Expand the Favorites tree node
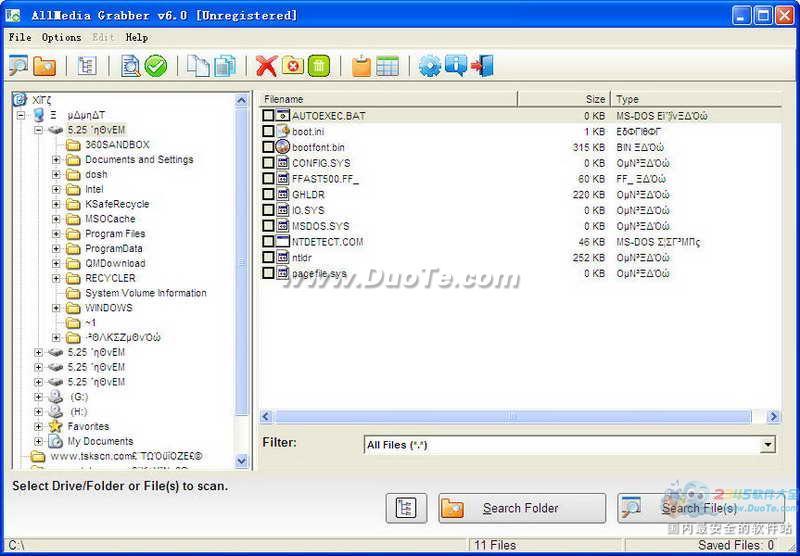Image resolution: width=800 pixels, height=556 pixels. [38, 426]
